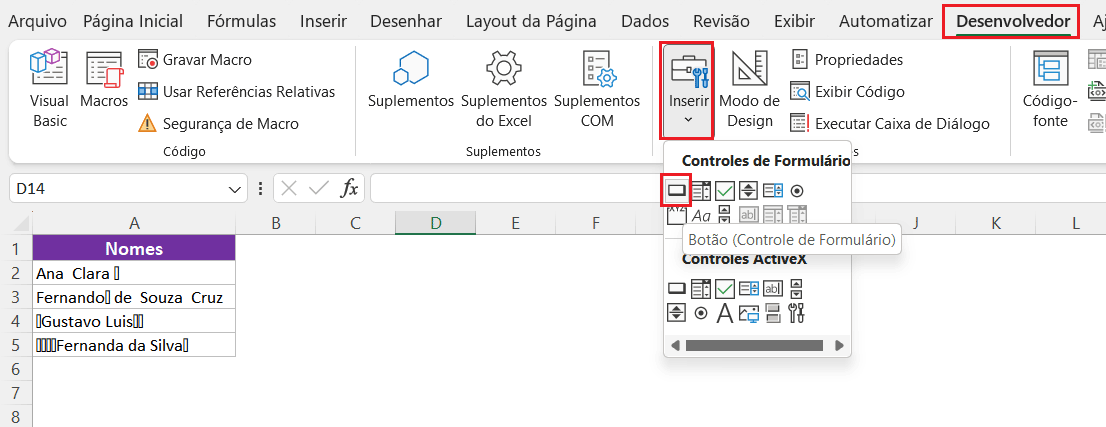This screenshot has width=1106, height=427.
Task: Open Segurança de Macro settings
Action: [217, 124]
